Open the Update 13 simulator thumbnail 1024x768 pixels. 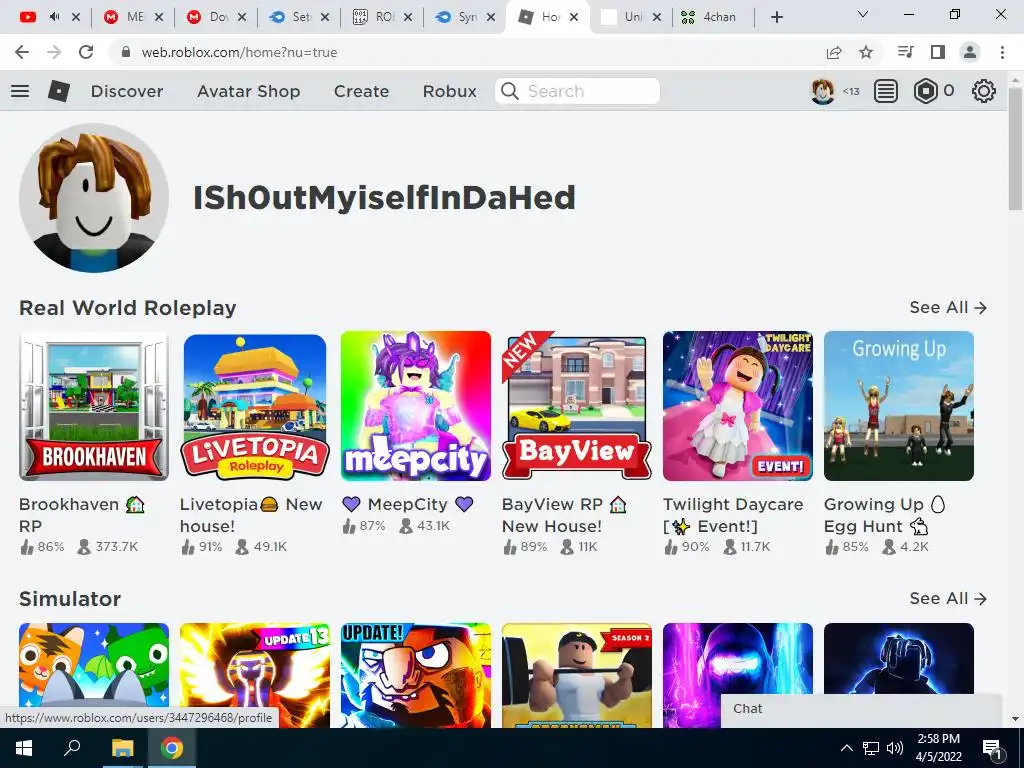[255, 675]
